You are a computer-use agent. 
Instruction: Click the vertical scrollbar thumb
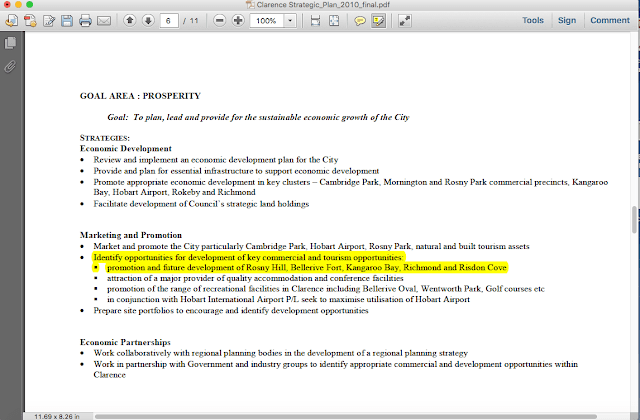point(634,217)
